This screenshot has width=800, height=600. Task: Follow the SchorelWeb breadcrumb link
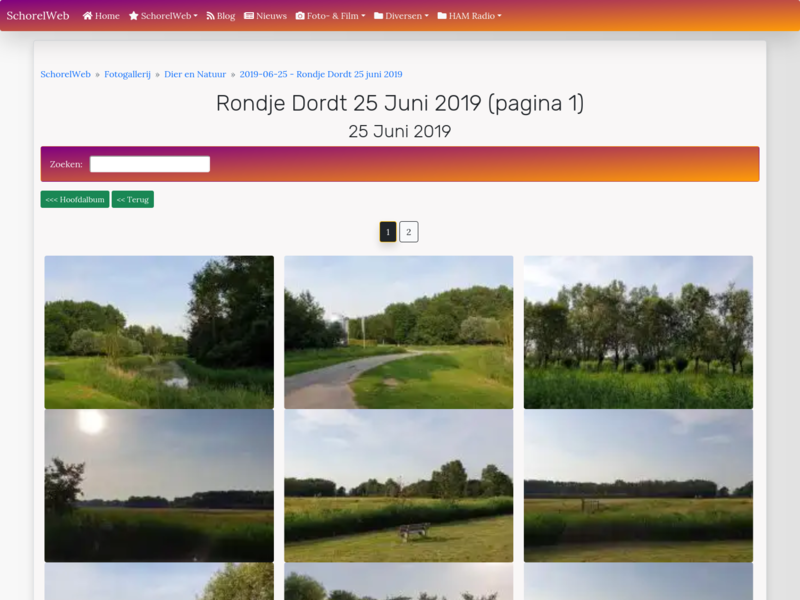[65, 74]
